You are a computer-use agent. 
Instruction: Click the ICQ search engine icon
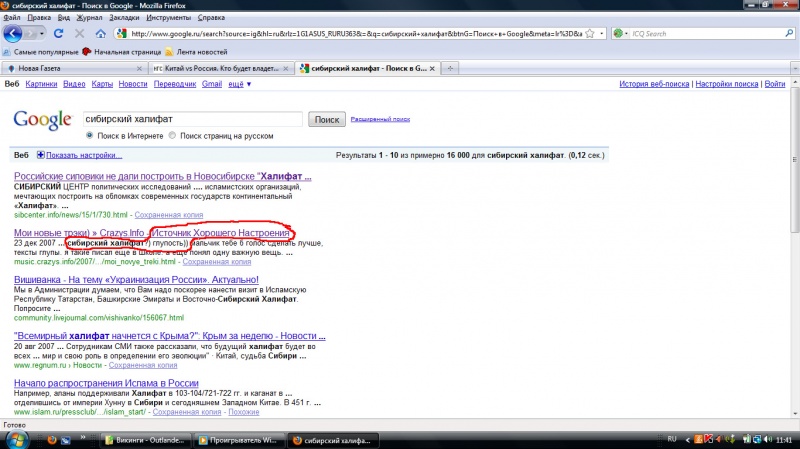pyautogui.click(x=618, y=34)
